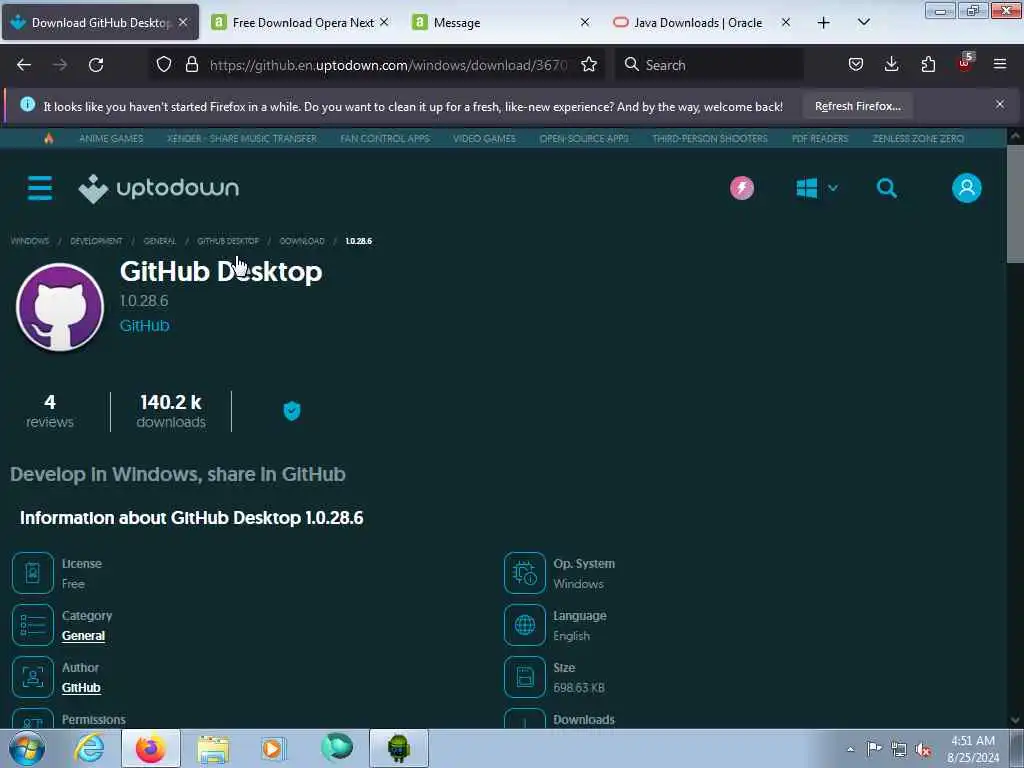Click the Refresh Firefox button

(x=857, y=106)
